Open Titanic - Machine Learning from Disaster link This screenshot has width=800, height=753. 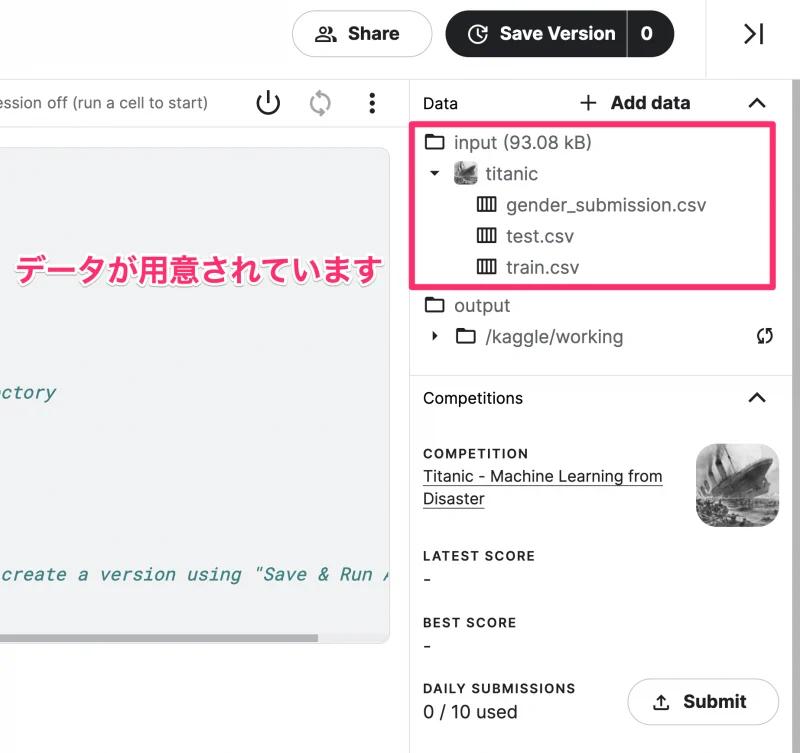(x=543, y=487)
